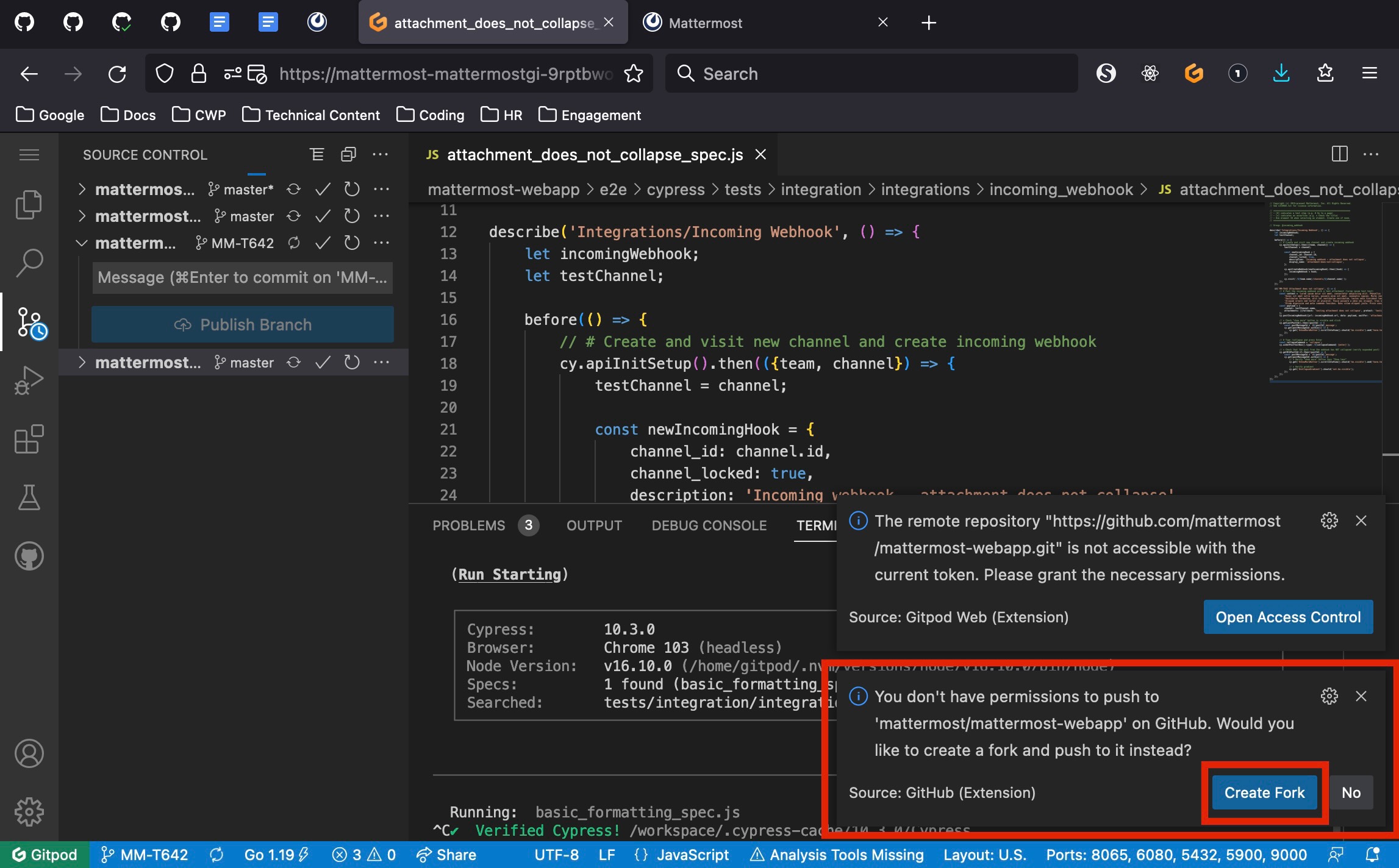The height and width of the screenshot is (868, 1399).
Task: Open the Extensions view icon
Action: coord(29,439)
